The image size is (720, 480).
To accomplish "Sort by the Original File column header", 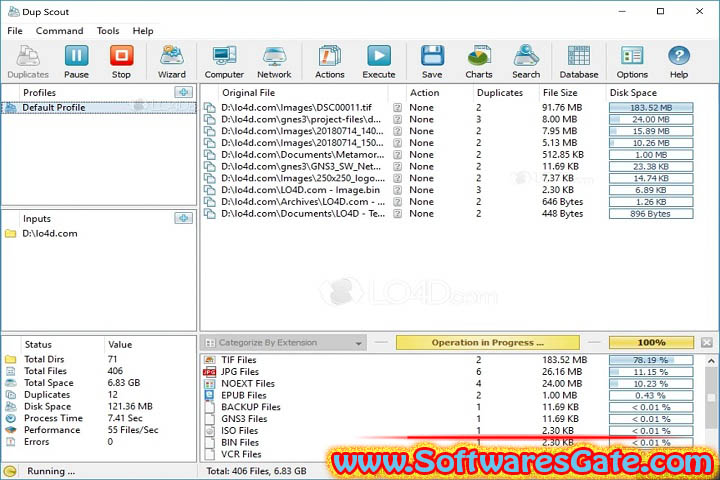I will (x=248, y=92).
